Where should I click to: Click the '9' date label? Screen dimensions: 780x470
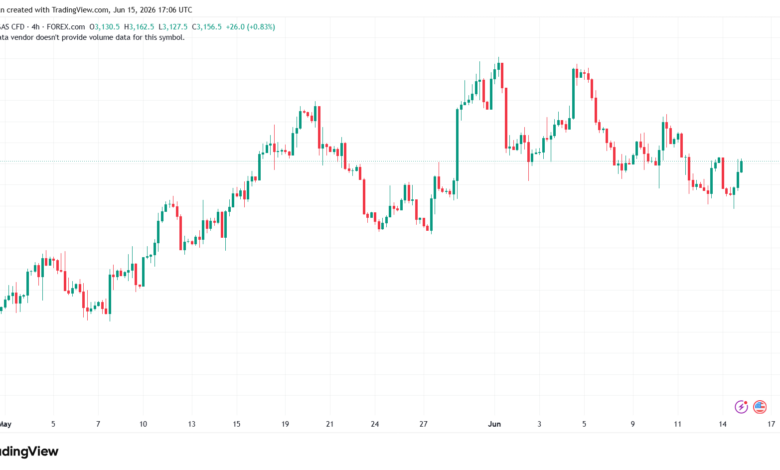[633, 424]
